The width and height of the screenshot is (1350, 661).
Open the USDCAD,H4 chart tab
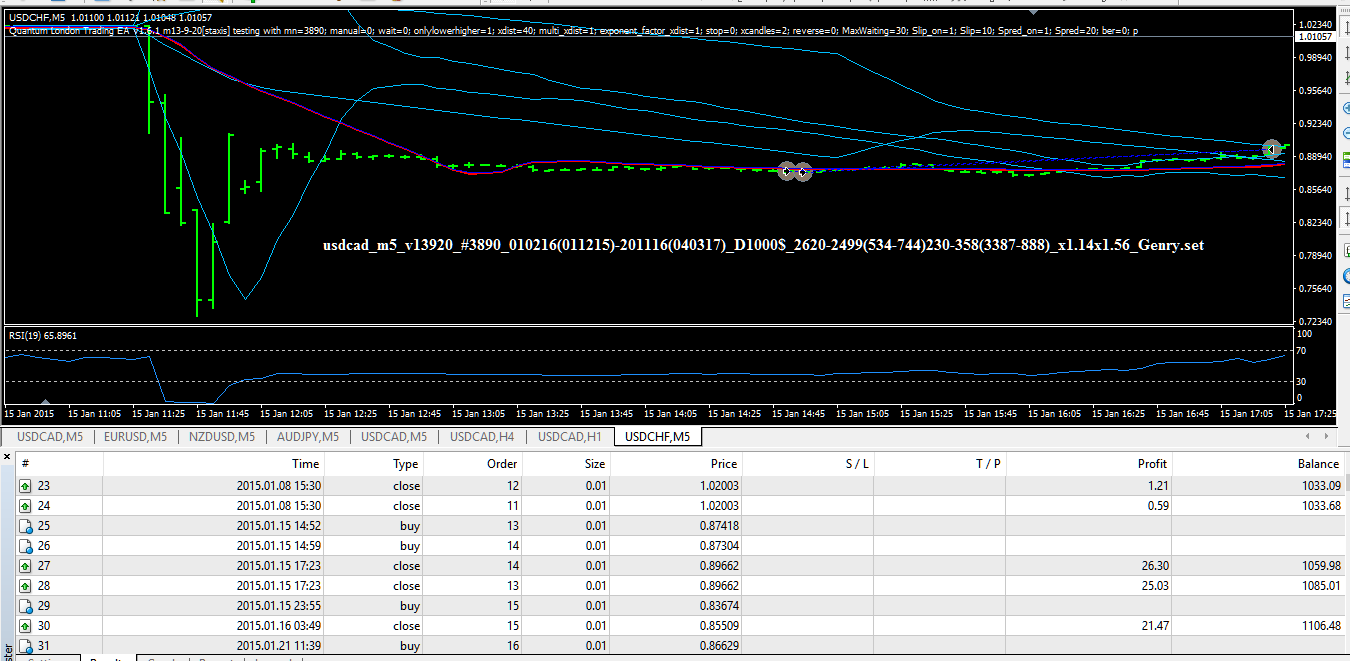482,437
